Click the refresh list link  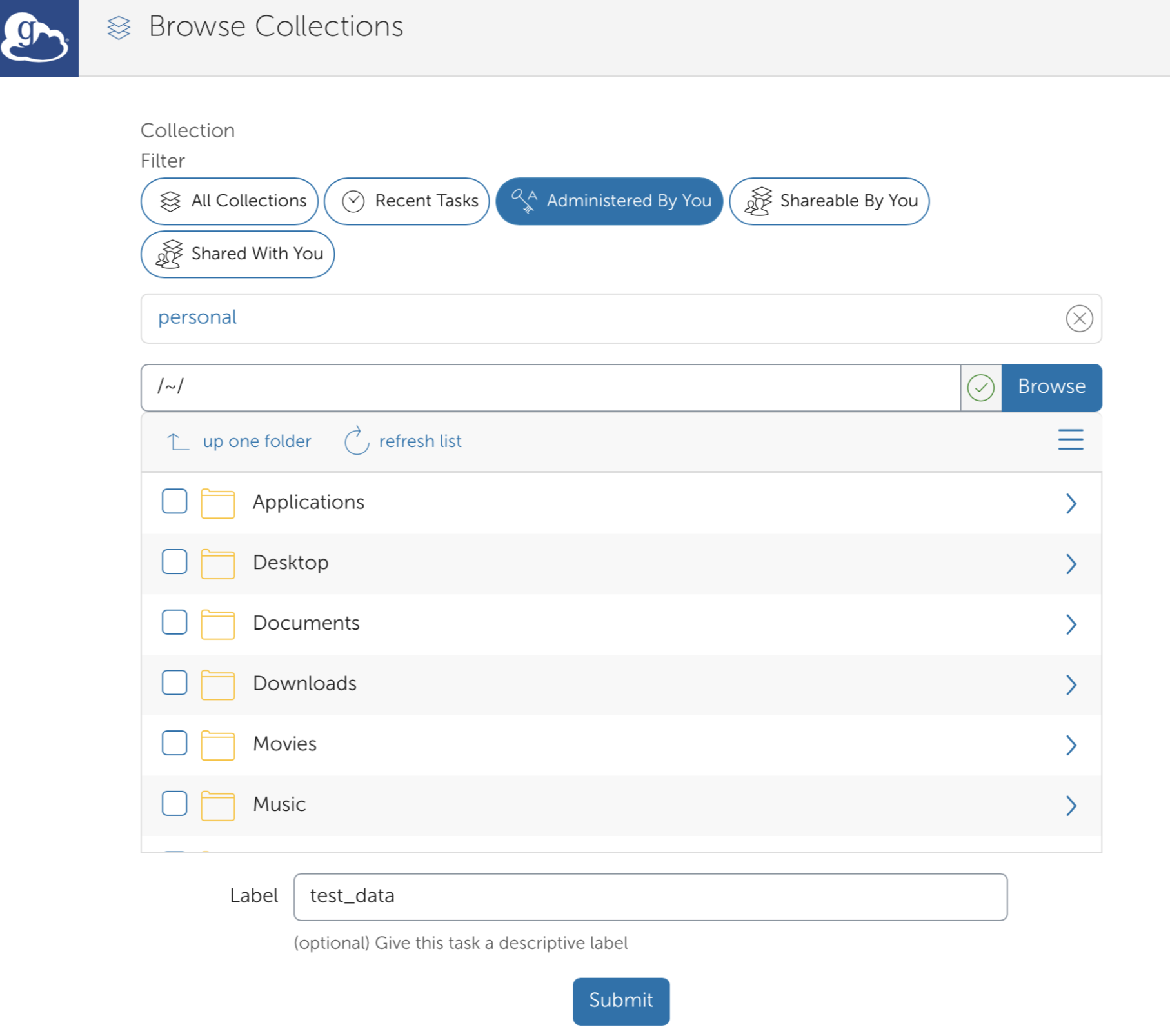pyautogui.click(x=420, y=441)
